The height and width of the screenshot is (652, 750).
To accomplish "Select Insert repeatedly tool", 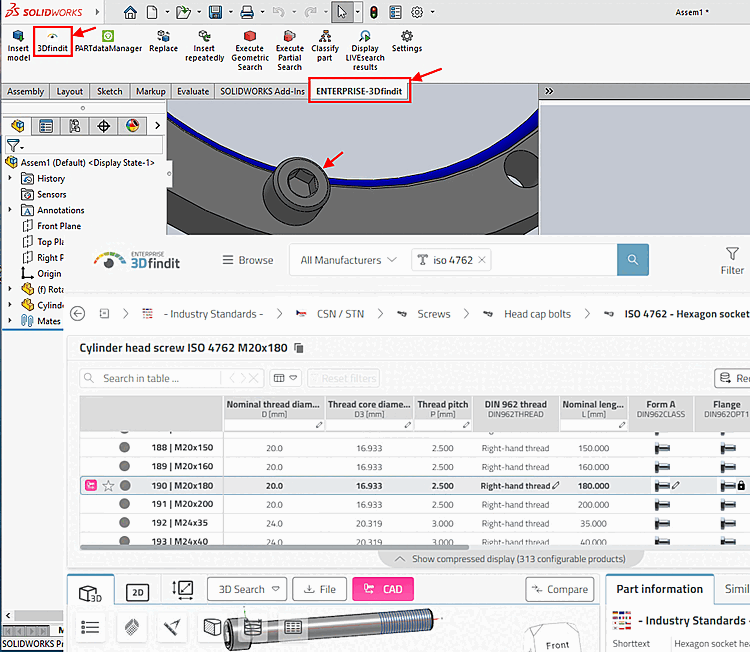I will (x=204, y=46).
